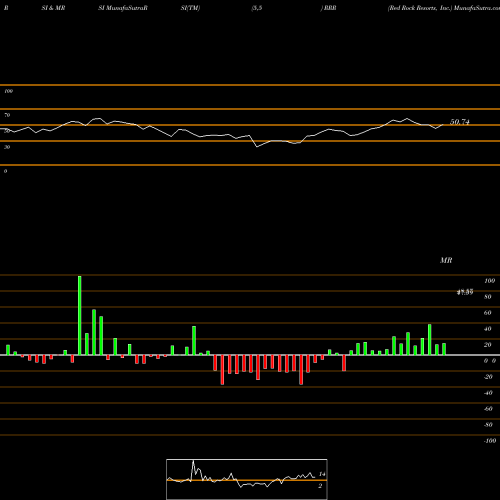Click the MR axis label 20

click(x=488, y=345)
